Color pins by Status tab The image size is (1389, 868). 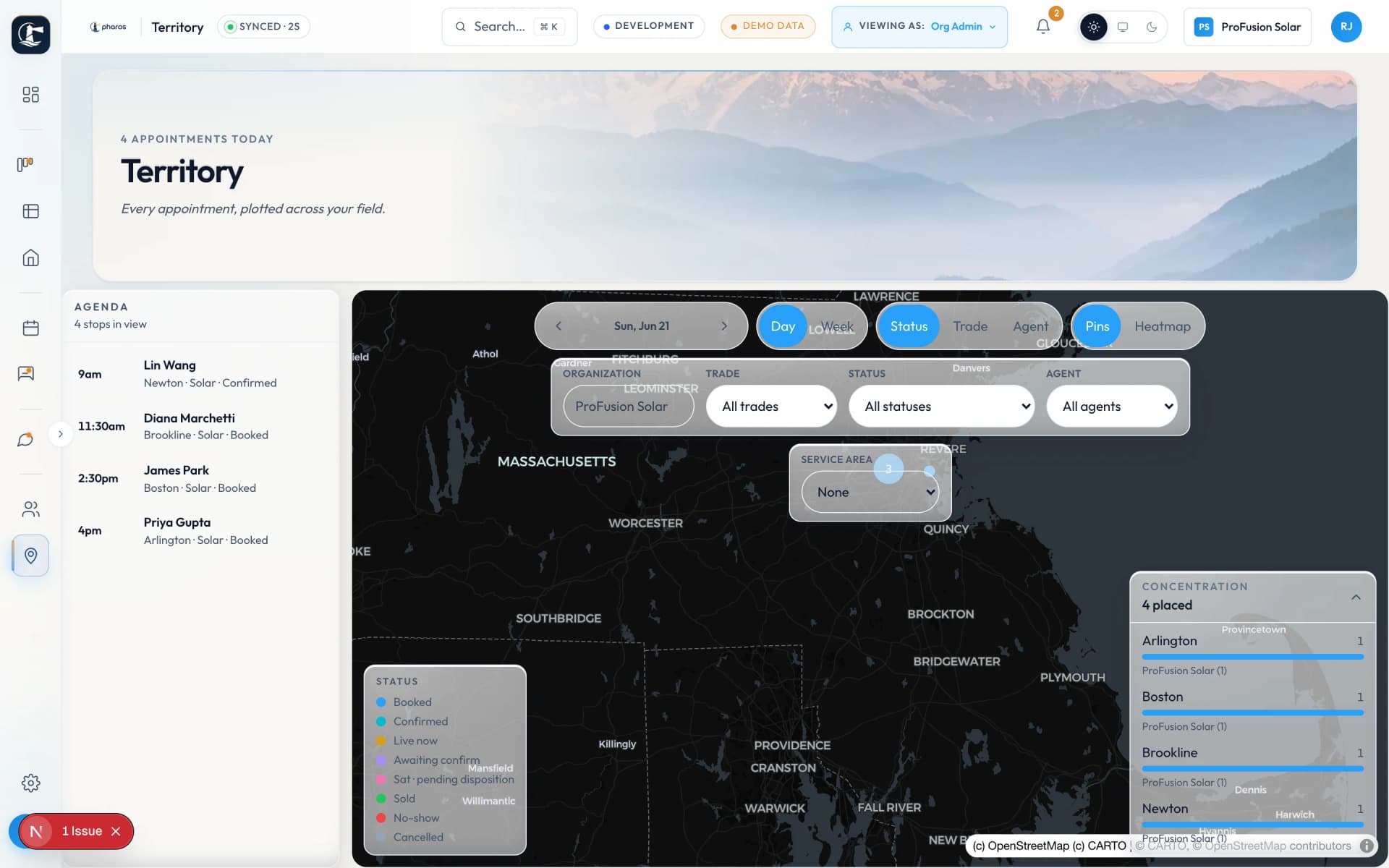tap(909, 326)
